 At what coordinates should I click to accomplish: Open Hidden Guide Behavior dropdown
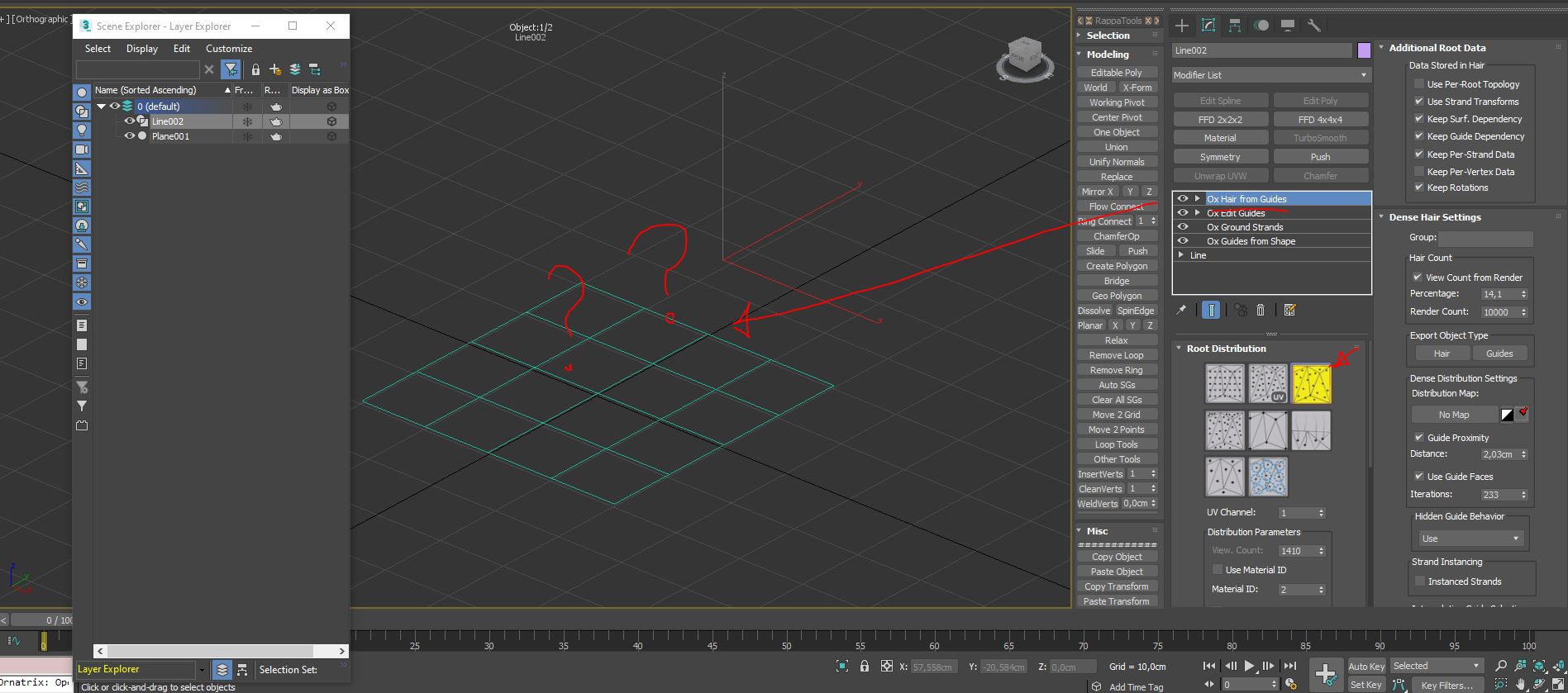pos(1470,539)
